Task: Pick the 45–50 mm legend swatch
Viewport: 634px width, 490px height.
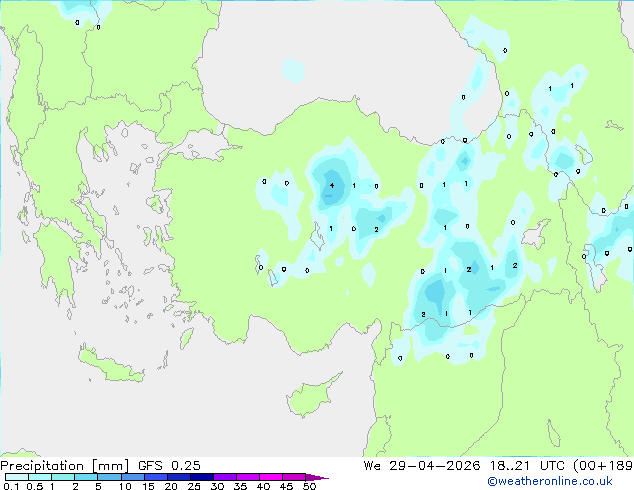Action: (294, 477)
